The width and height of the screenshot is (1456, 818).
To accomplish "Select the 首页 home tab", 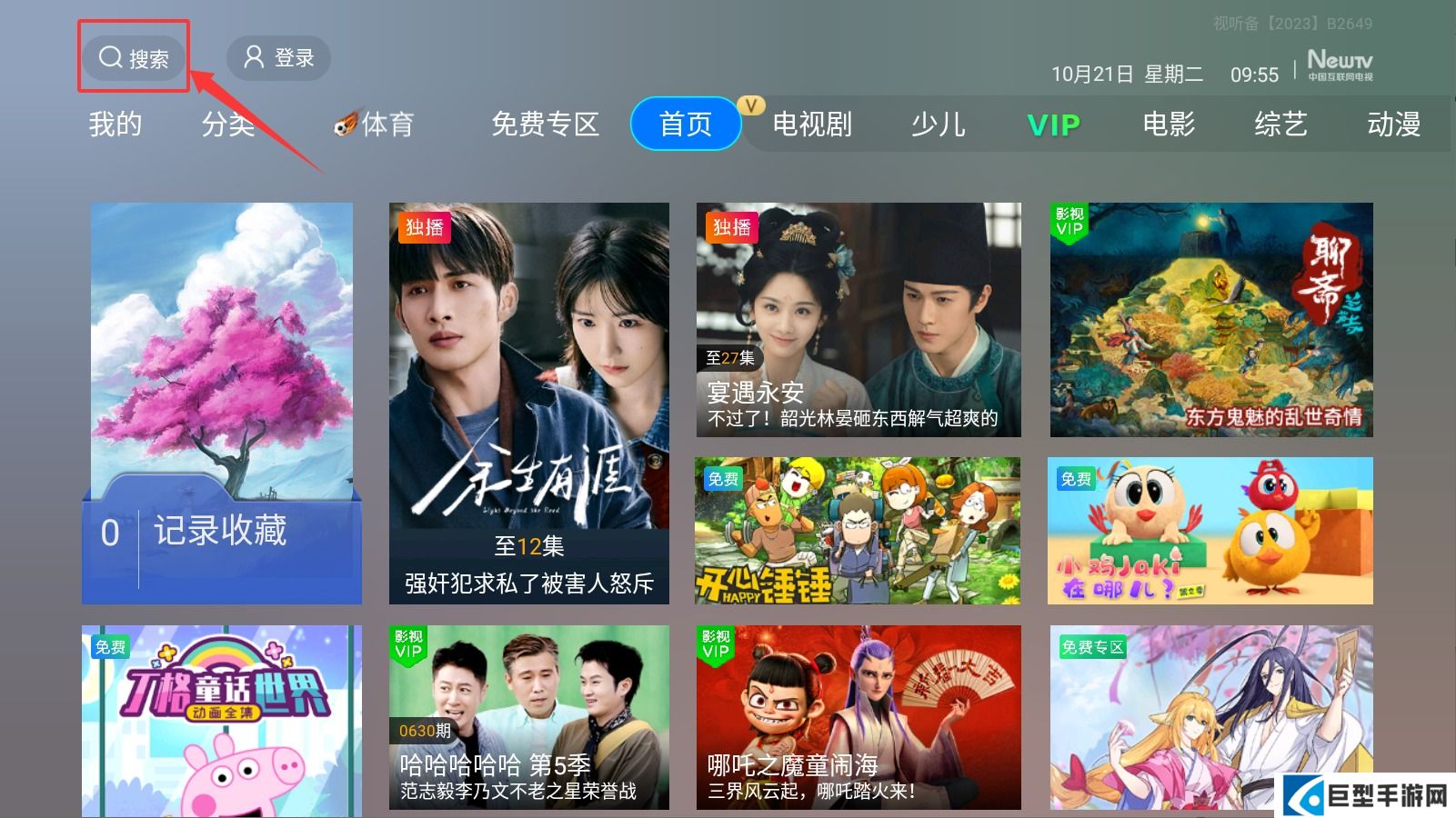I will [686, 124].
